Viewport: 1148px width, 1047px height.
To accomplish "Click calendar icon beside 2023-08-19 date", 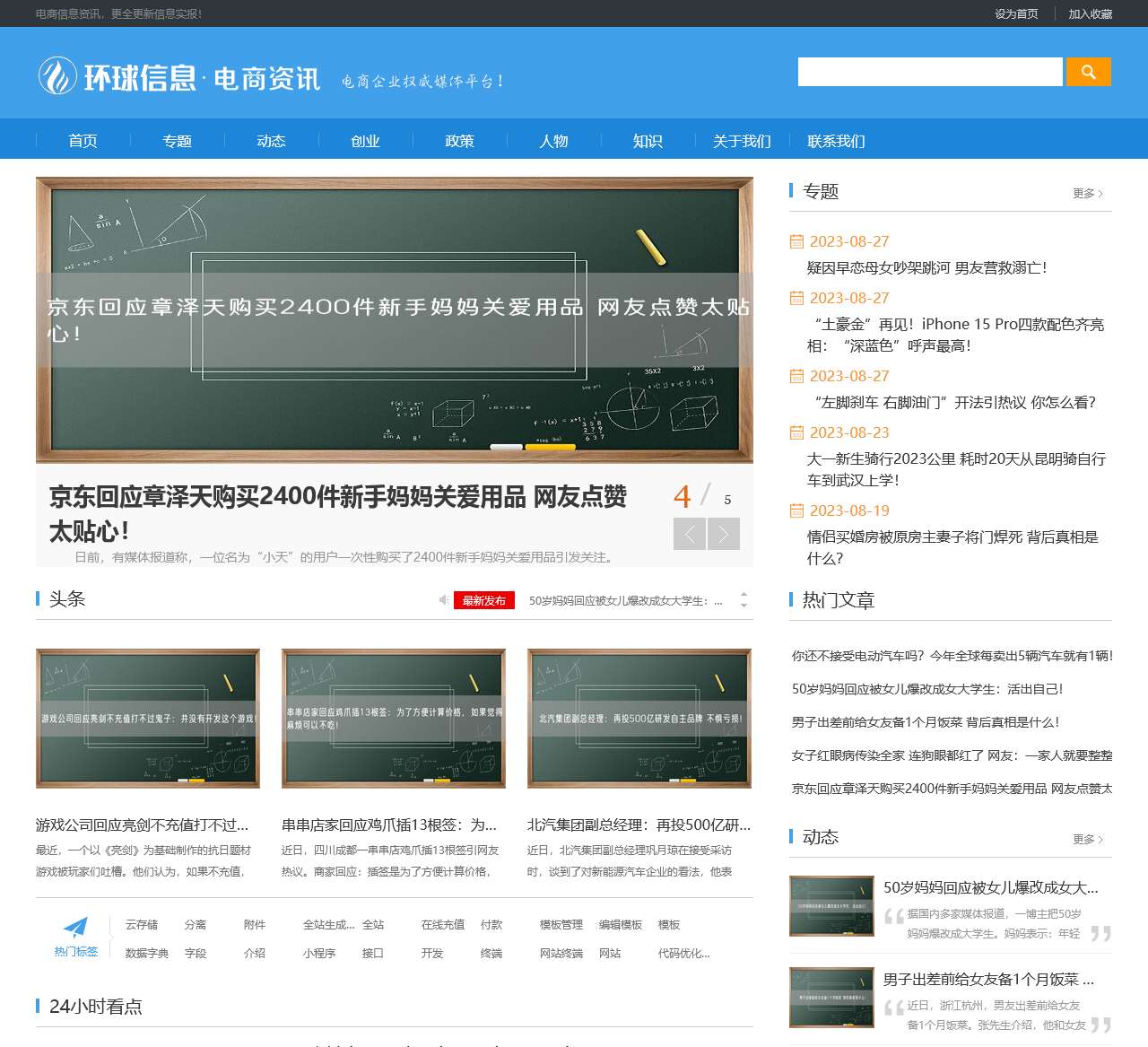I will (796, 510).
